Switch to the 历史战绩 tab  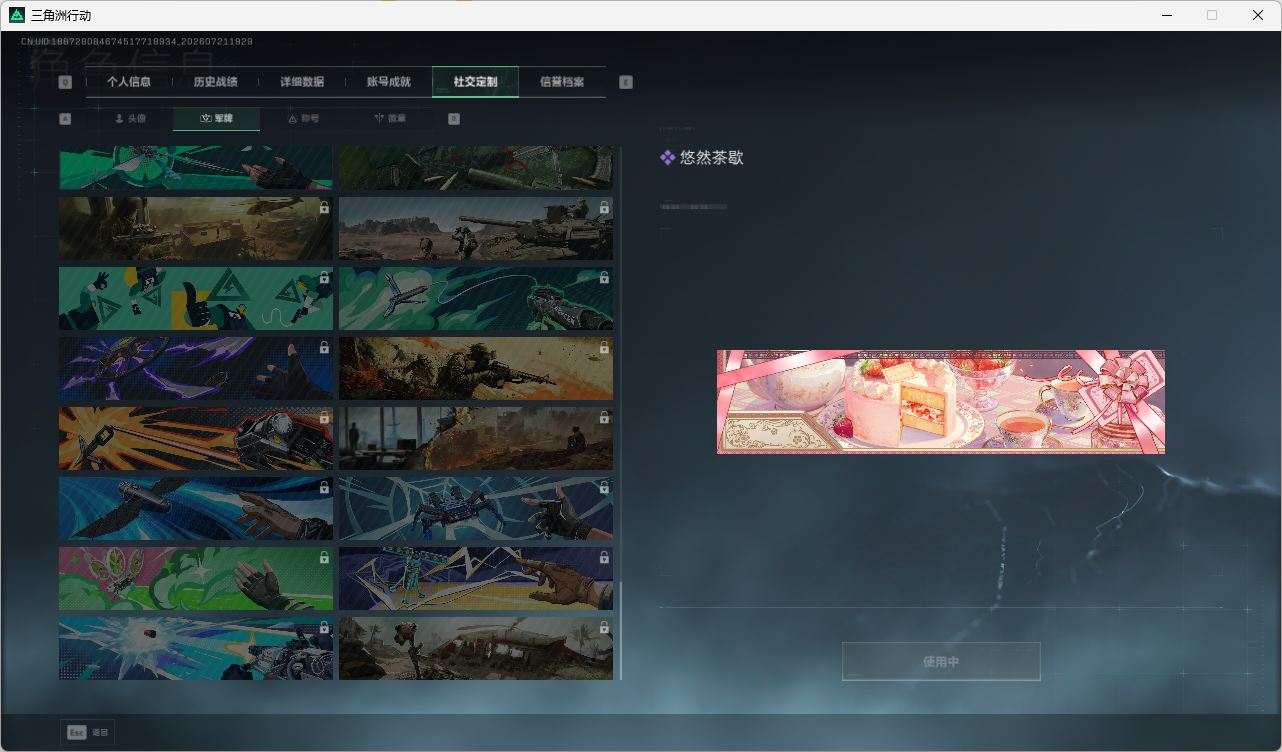tap(215, 82)
